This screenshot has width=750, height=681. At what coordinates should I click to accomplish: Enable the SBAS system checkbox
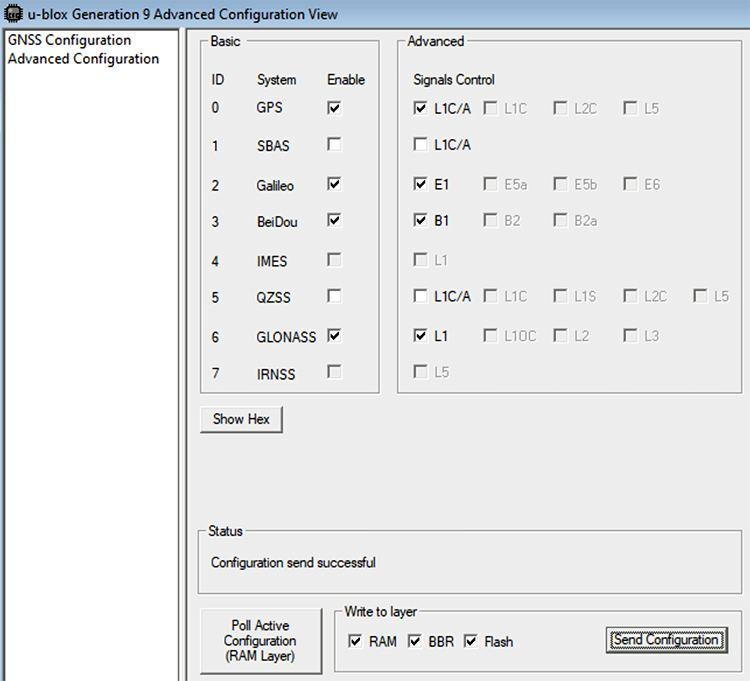click(334, 145)
